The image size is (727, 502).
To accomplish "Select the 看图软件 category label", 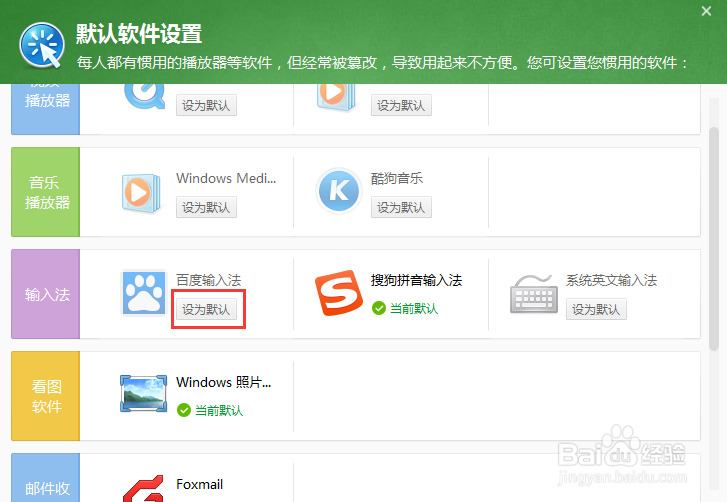I will tap(46, 396).
